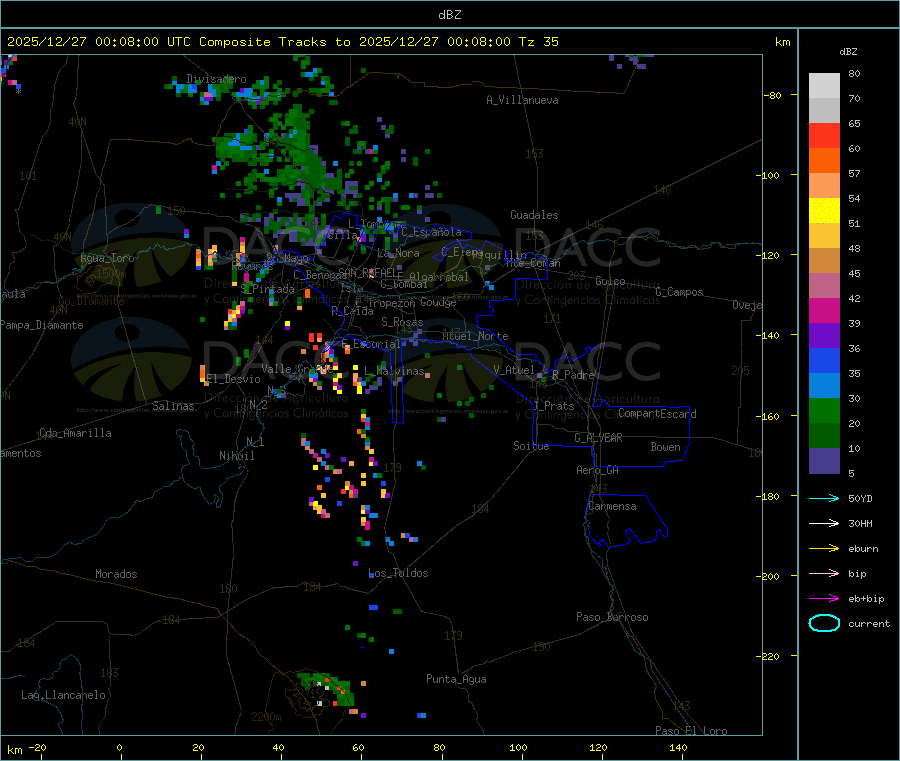Click the 'Agua_Toro' location label
Viewport: 900px width, 761px height.
coord(107,258)
